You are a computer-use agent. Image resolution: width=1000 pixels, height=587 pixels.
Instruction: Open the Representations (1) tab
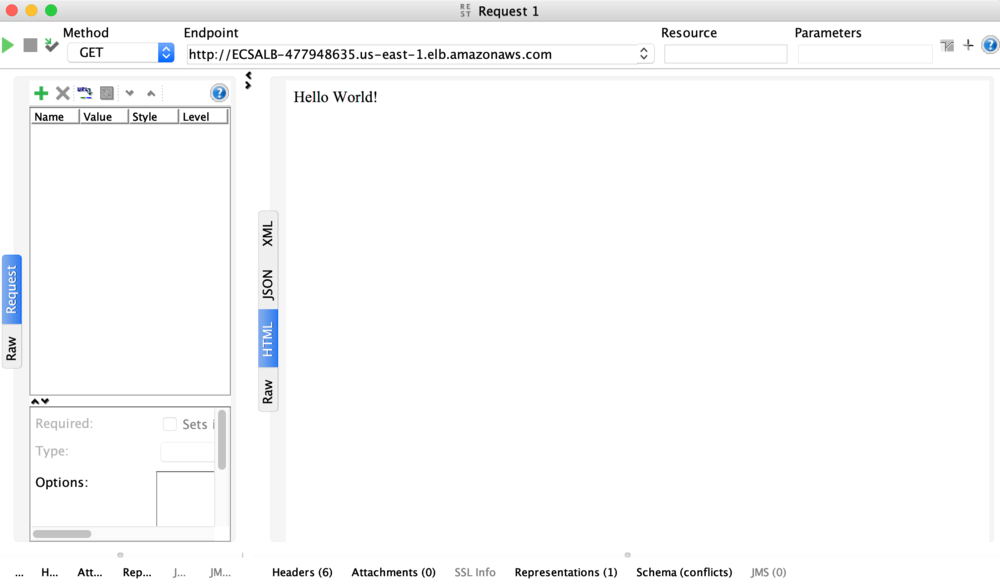(565, 572)
